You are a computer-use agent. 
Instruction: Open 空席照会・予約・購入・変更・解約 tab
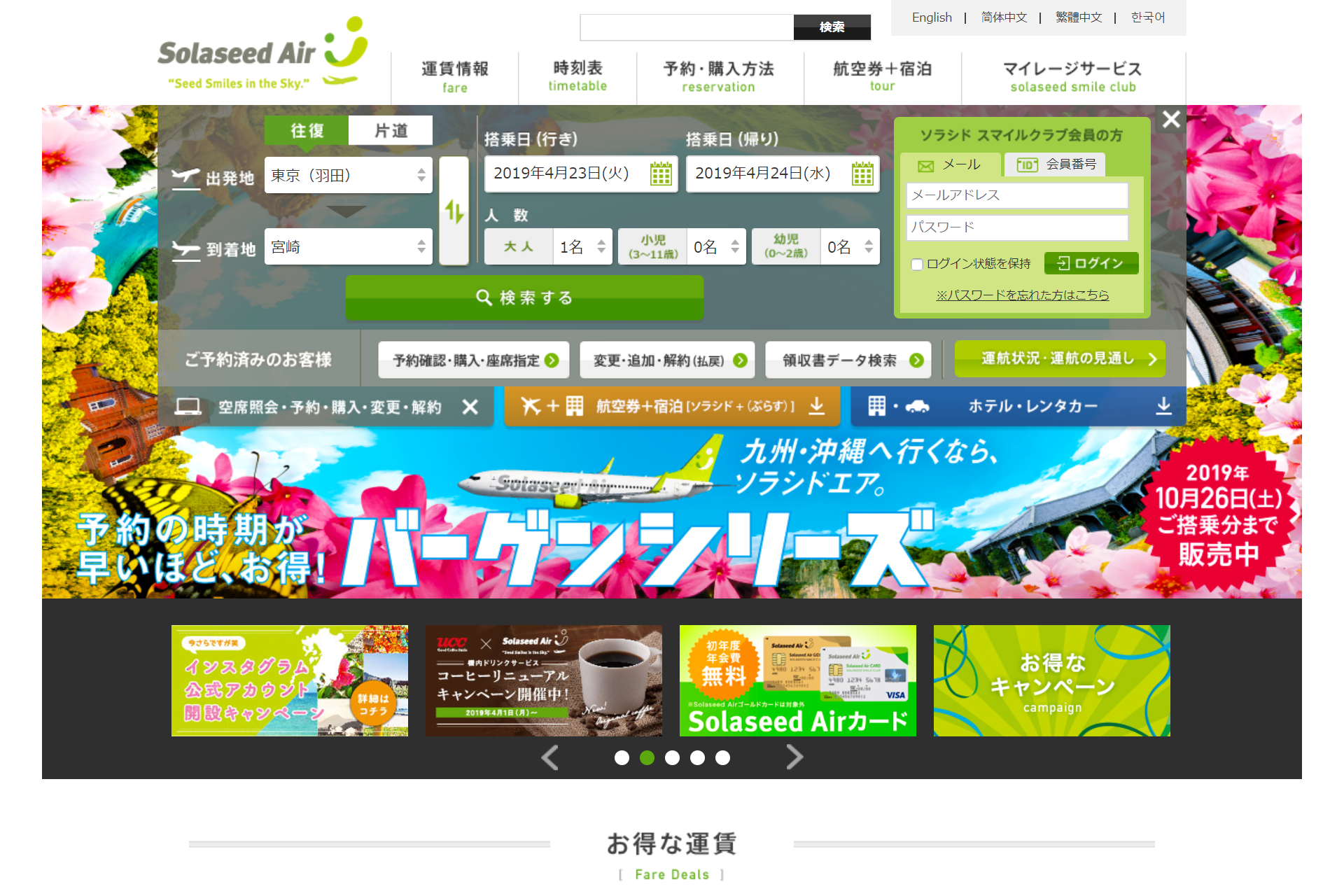point(326,407)
